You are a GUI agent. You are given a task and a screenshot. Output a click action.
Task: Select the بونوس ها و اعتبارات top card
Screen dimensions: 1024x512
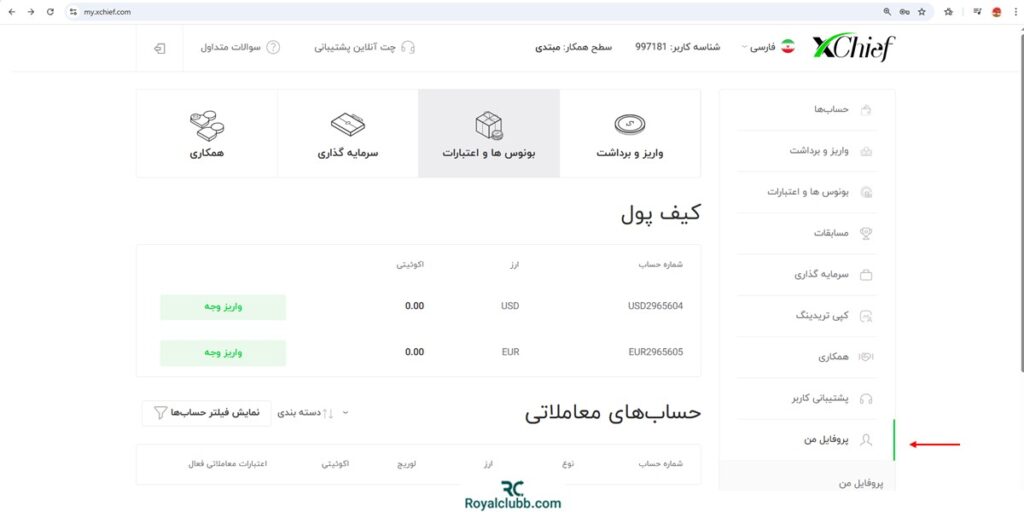point(488,133)
